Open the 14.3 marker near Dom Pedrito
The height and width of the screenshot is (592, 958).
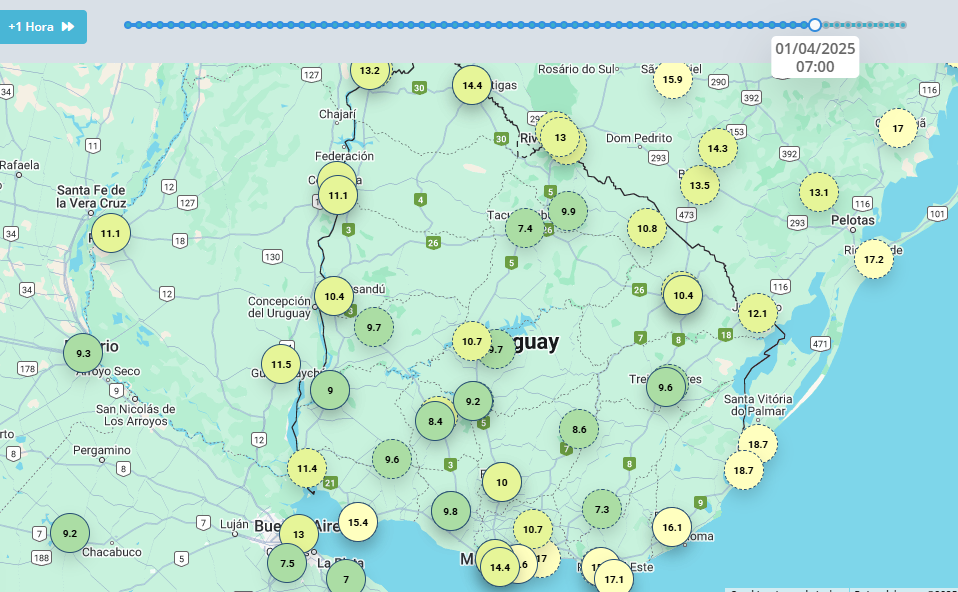pyautogui.click(x=718, y=148)
